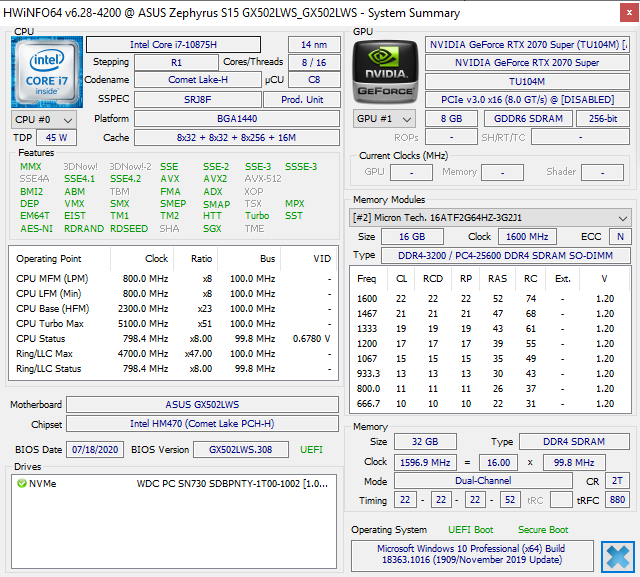Click the green NVMe drive status icon
Image resolution: width=640 pixels, height=577 pixels.
(x=22, y=484)
